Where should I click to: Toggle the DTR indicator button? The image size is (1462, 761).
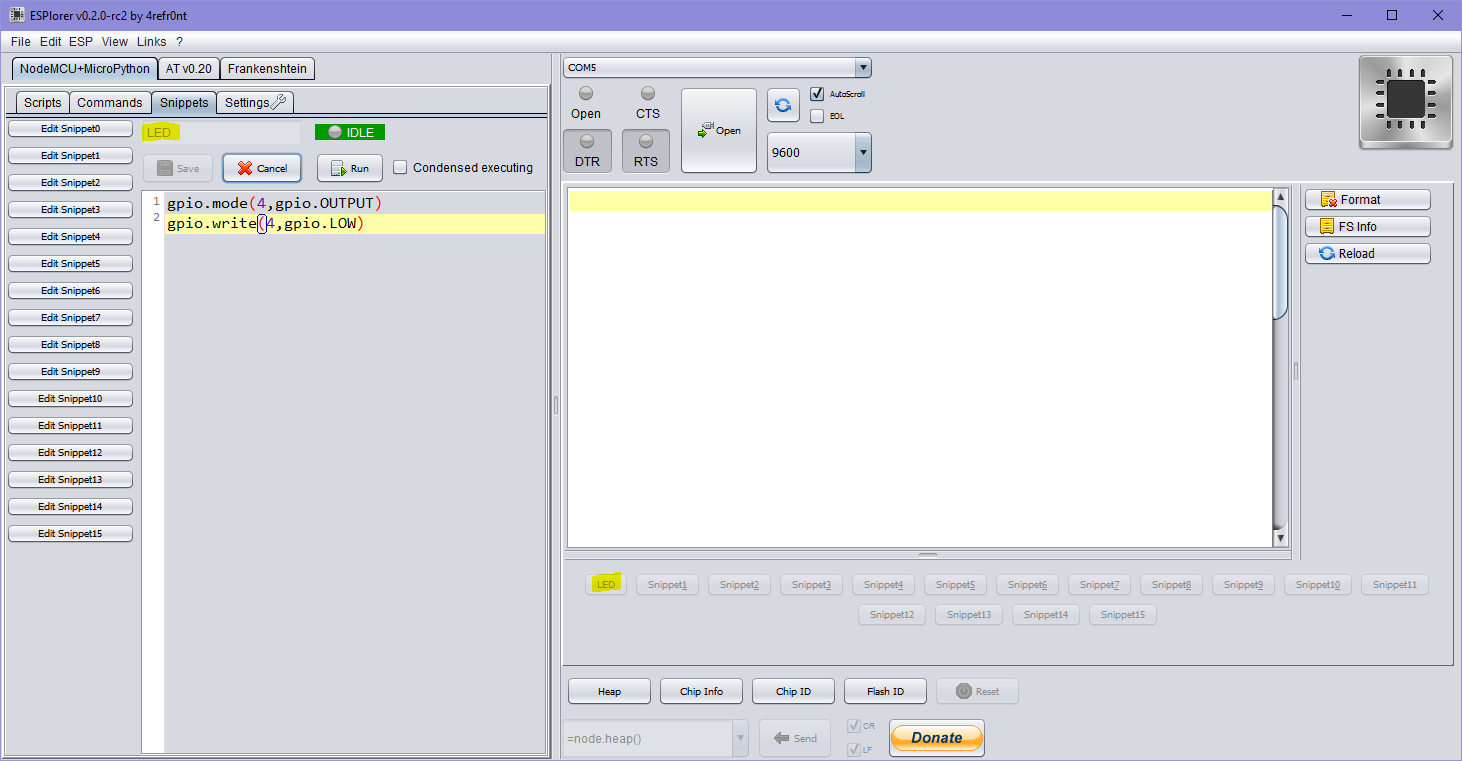point(587,150)
